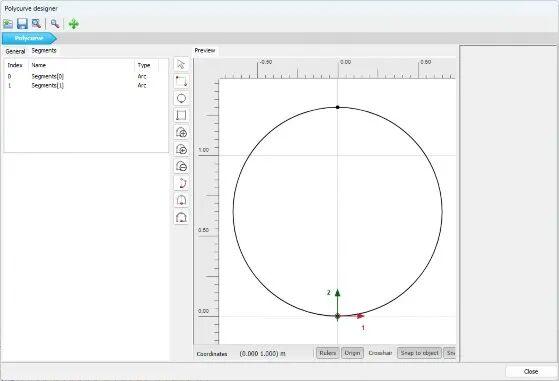Image resolution: width=559 pixels, height=381 pixels.
Task: Toggle the Rulers button
Action: 327,353
